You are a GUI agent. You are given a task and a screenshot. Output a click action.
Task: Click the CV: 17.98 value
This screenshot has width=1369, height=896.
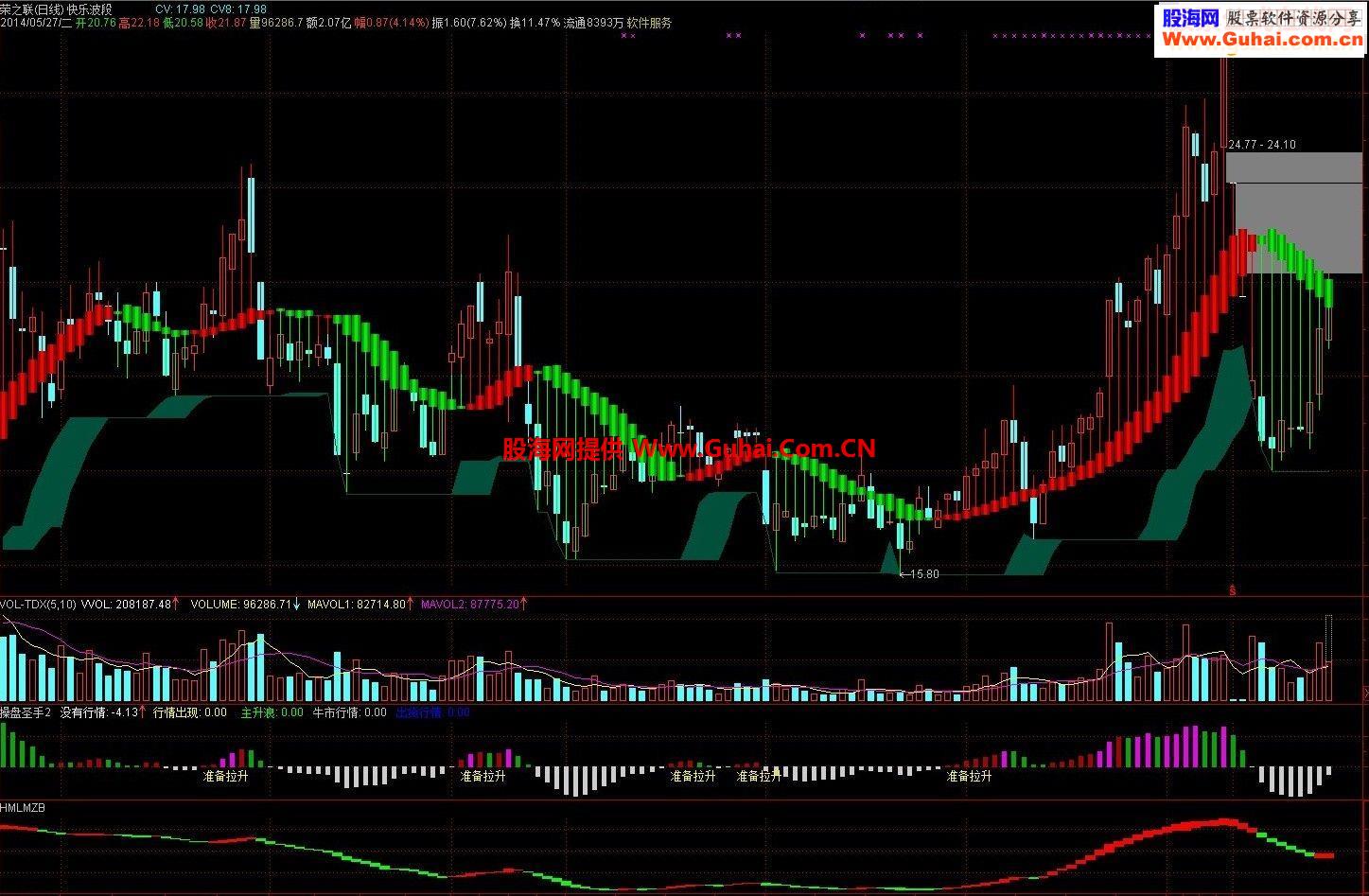180,9
